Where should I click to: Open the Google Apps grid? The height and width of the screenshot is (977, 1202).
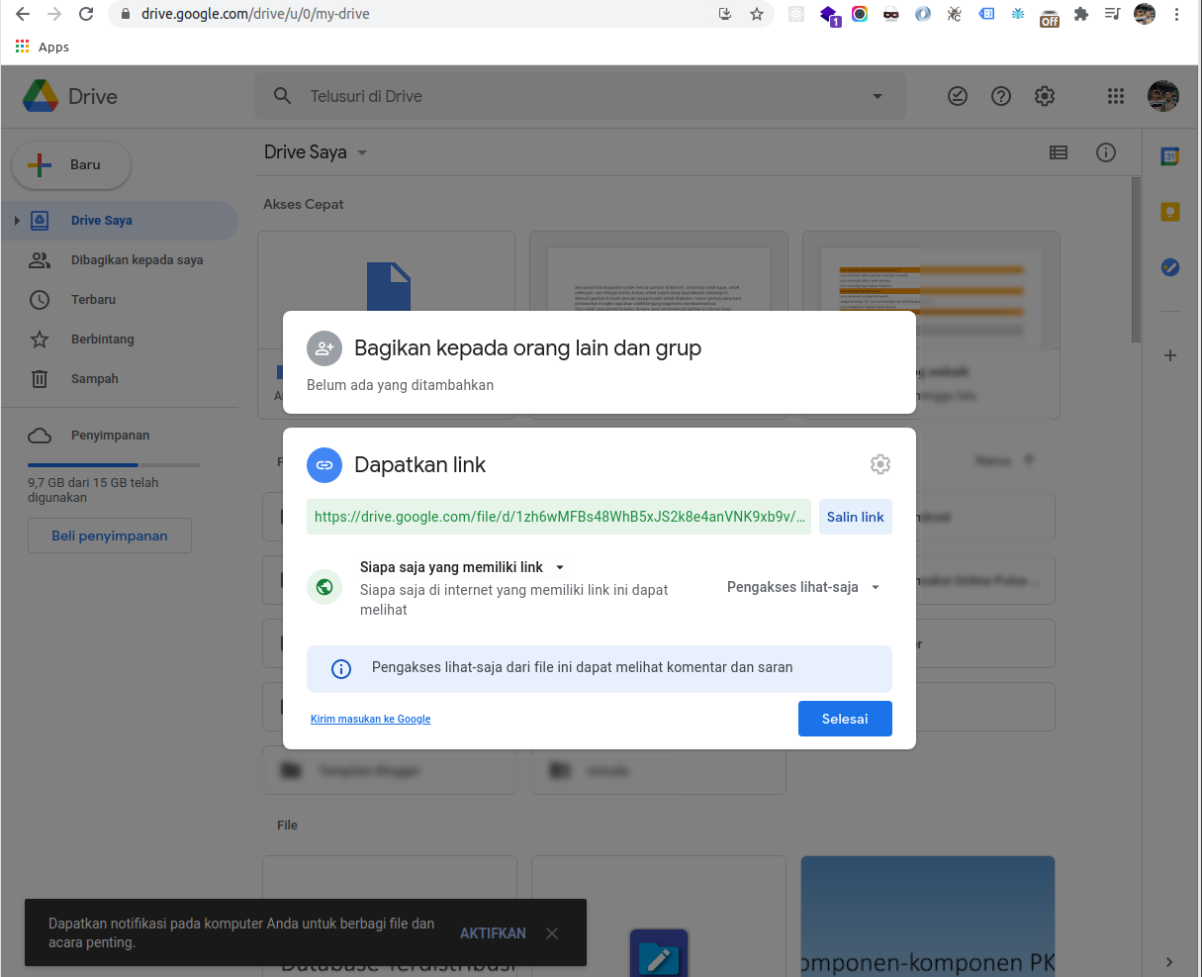click(x=1114, y=96)
